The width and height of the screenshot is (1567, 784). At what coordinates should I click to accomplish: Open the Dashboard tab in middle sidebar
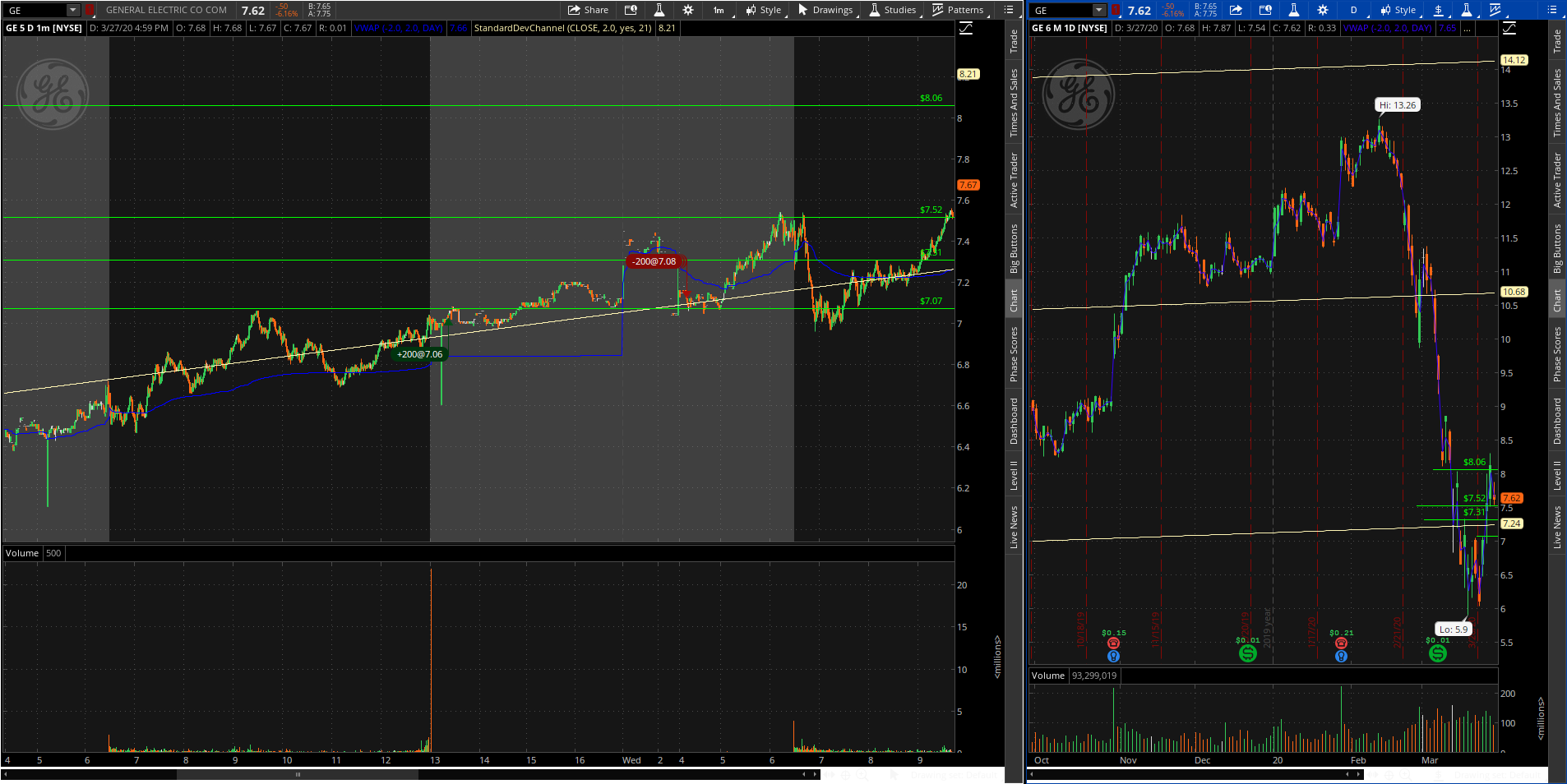pyautogui.click(x=1014, y=421)
